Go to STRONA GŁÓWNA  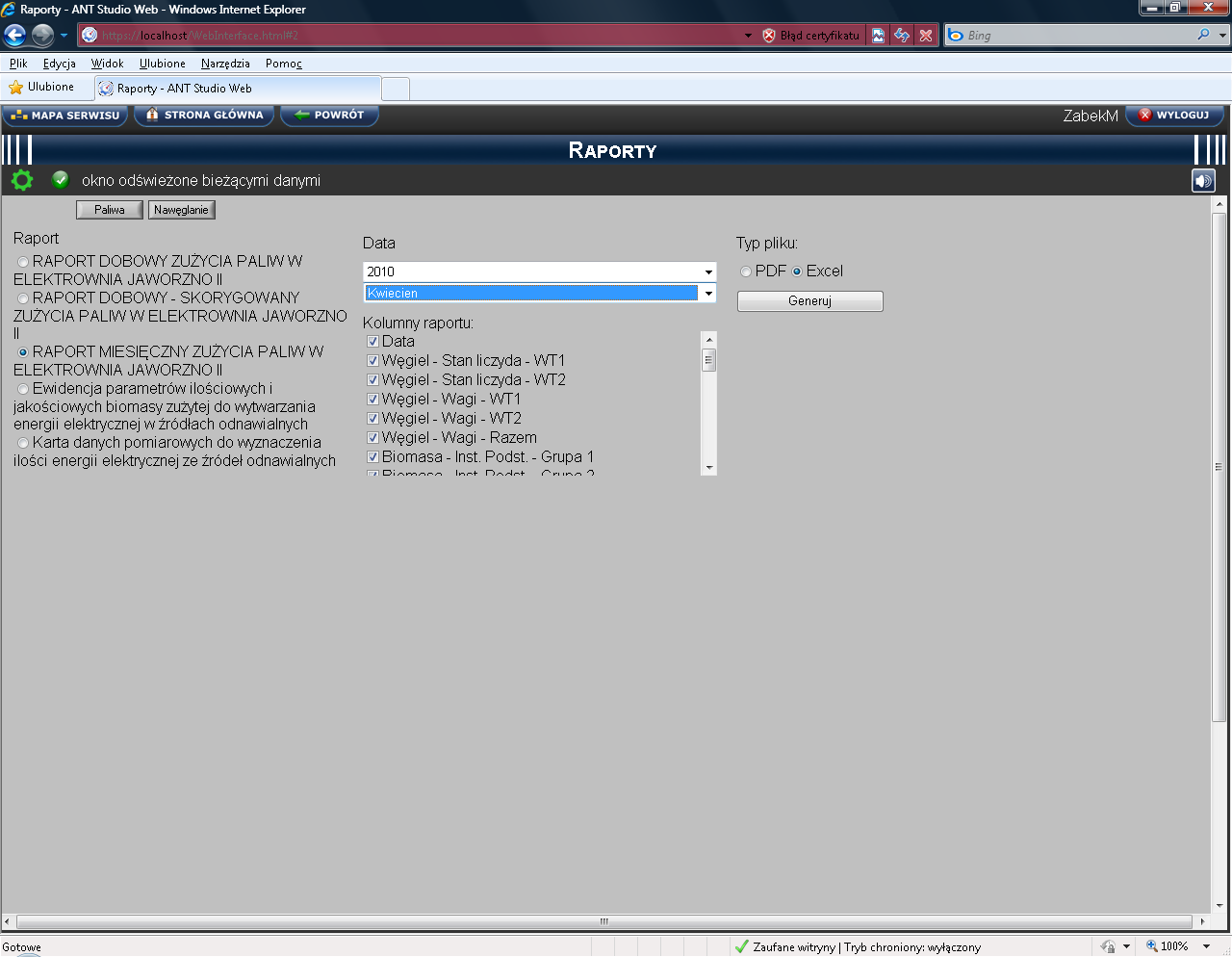coord(204,116)
